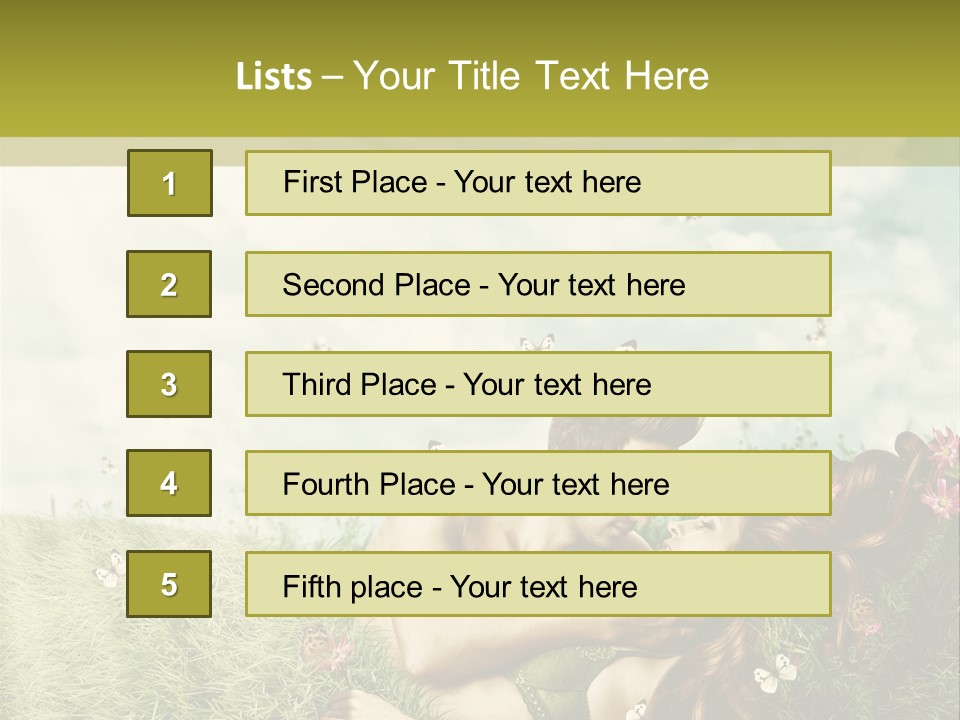Click the faint butterfly above the Third Place box
The height and width of the screenshot is (720, 960).
(537, 343)
